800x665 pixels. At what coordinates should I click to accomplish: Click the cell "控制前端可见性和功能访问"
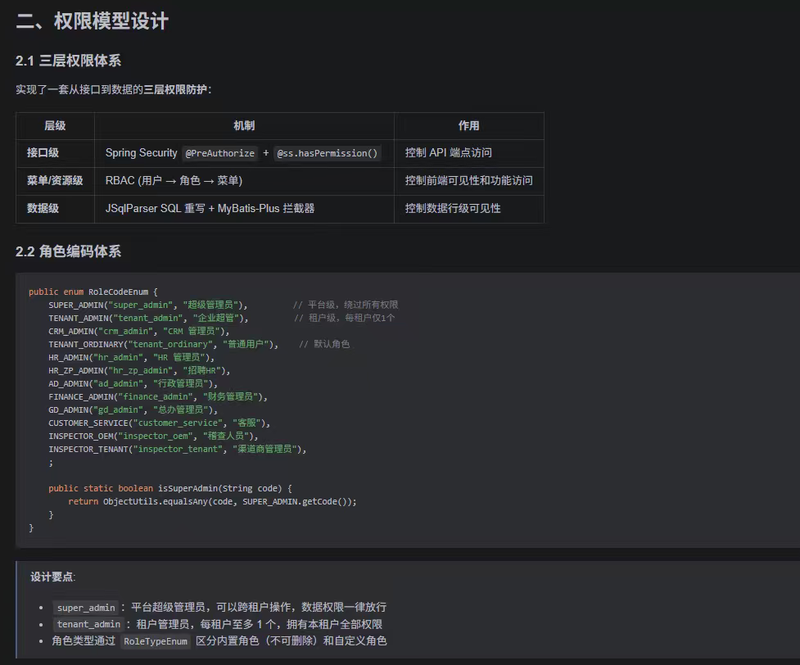pyautogui.click(x=469, y=181)
